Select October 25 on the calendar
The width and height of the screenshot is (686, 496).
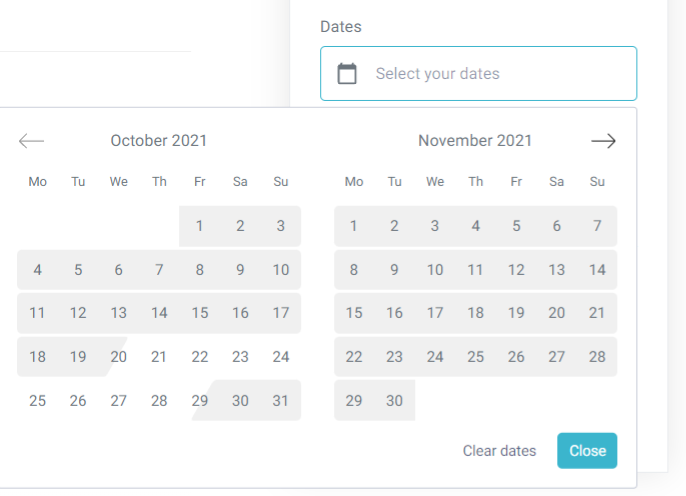coord(38,401)
